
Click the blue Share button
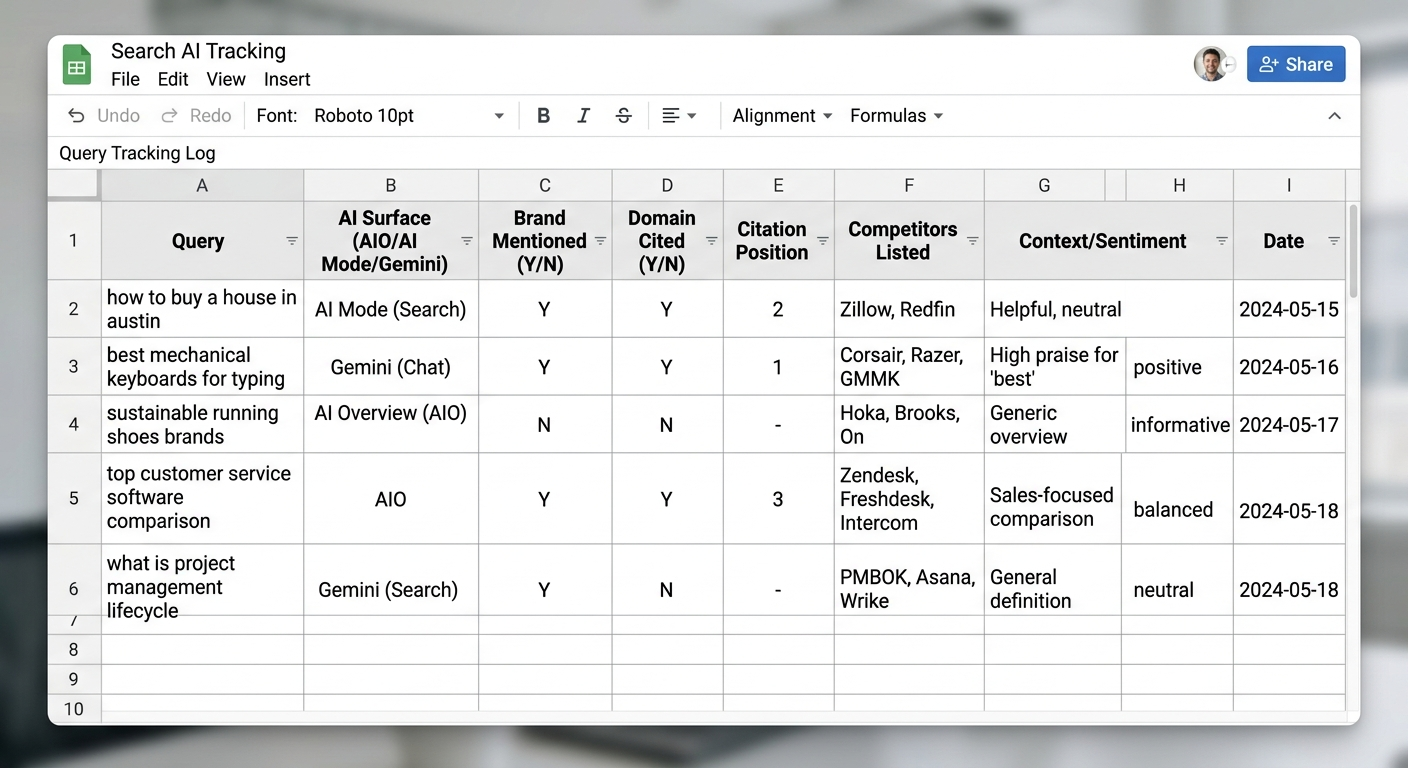pos(1296,64)
